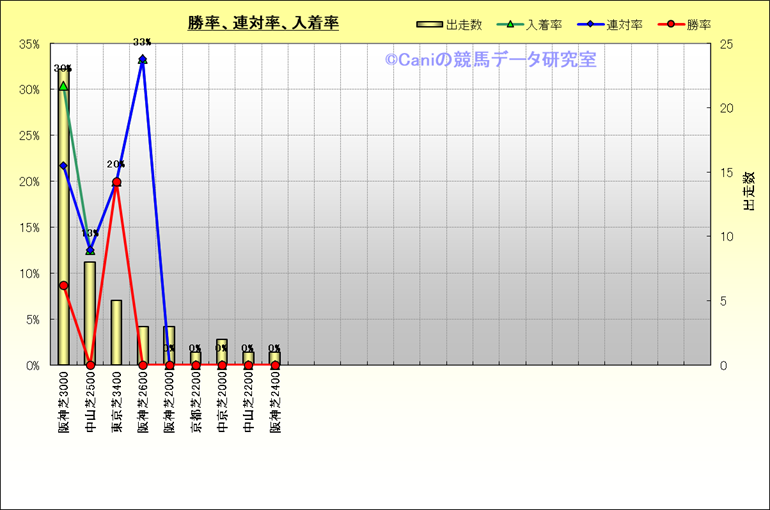Select the red 勝率 point at 阪神芝3000

[64, 285]
